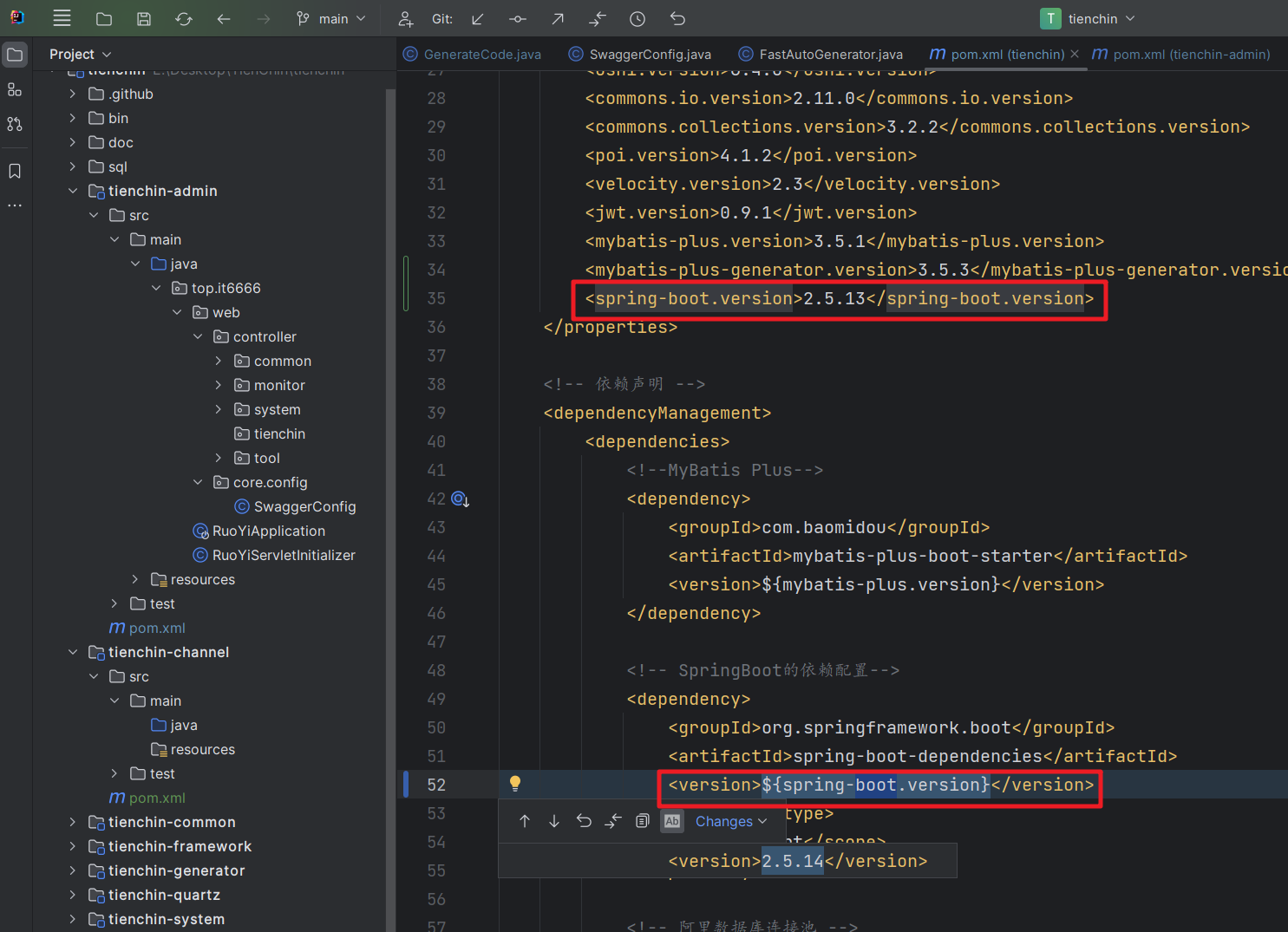Expand the resources folder under tienchin-admin

point(135,579)
